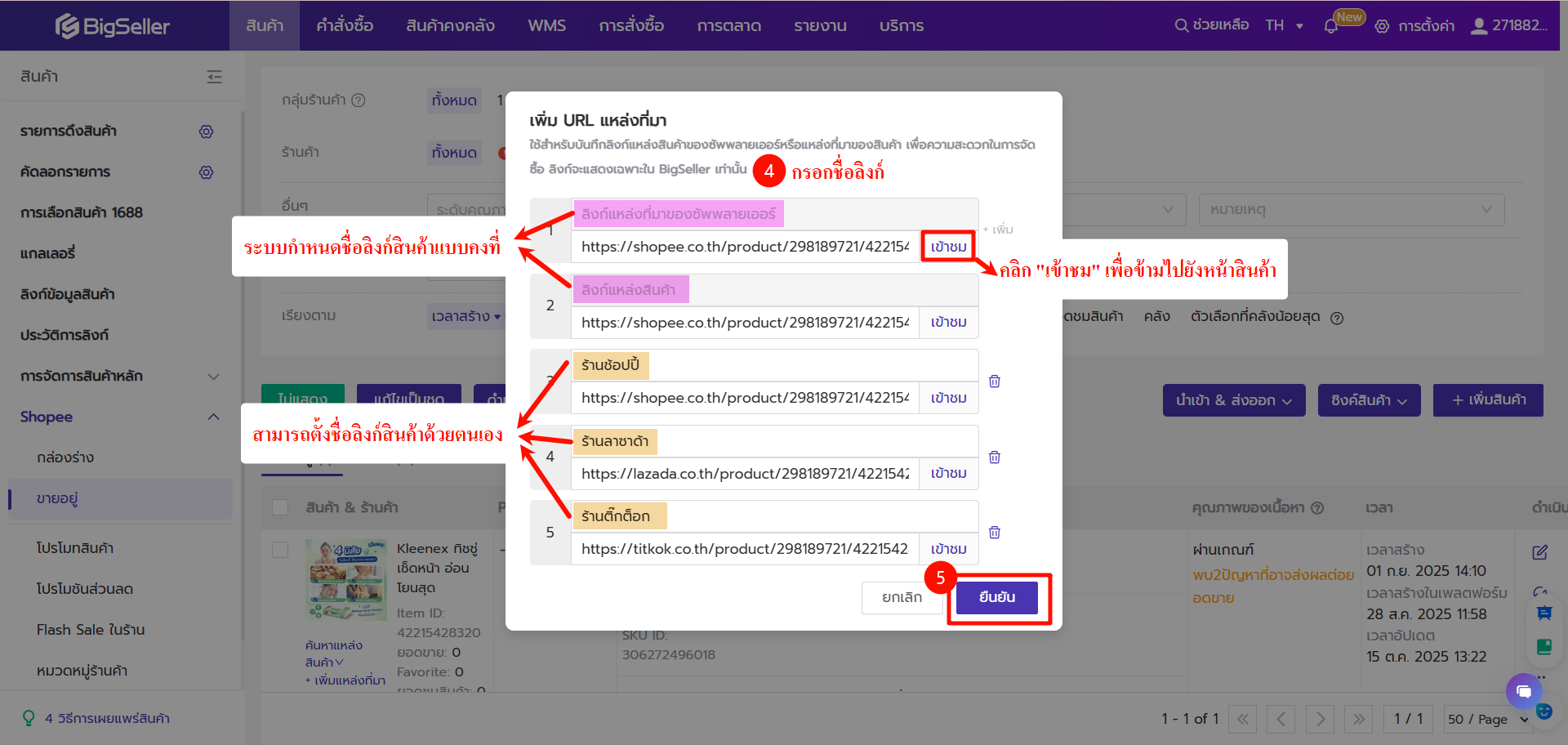Viewport: 1568px width, 745px height.
Task: Click เข้าชม for the supplier source link
Action: coord(949,247)
